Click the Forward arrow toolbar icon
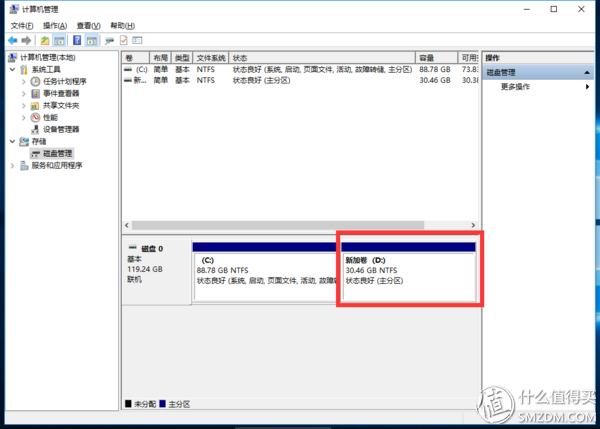600x429 pixels. coord(26,40)
